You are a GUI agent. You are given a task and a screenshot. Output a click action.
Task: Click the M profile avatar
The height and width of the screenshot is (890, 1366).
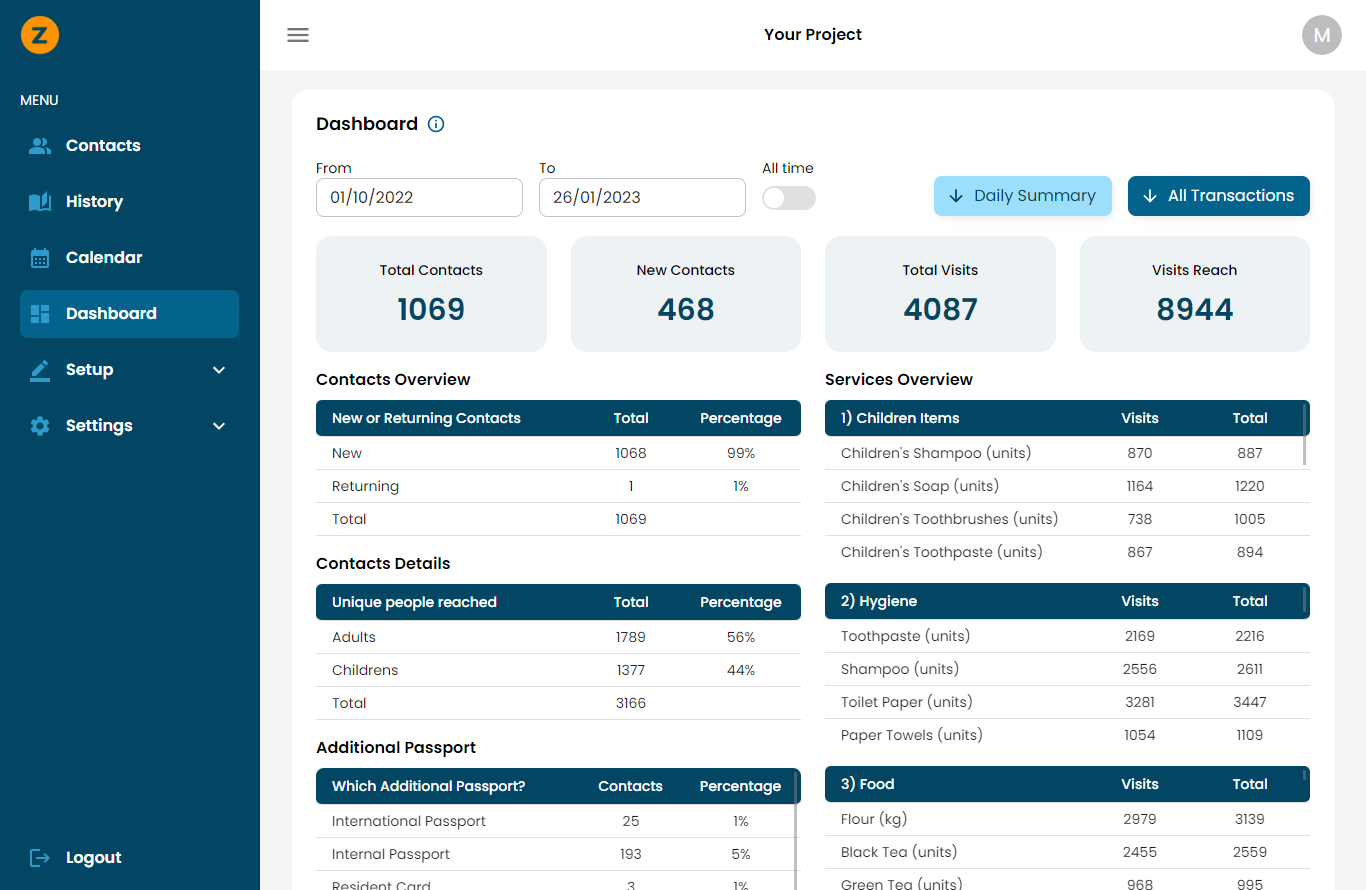coord(1321,35)
